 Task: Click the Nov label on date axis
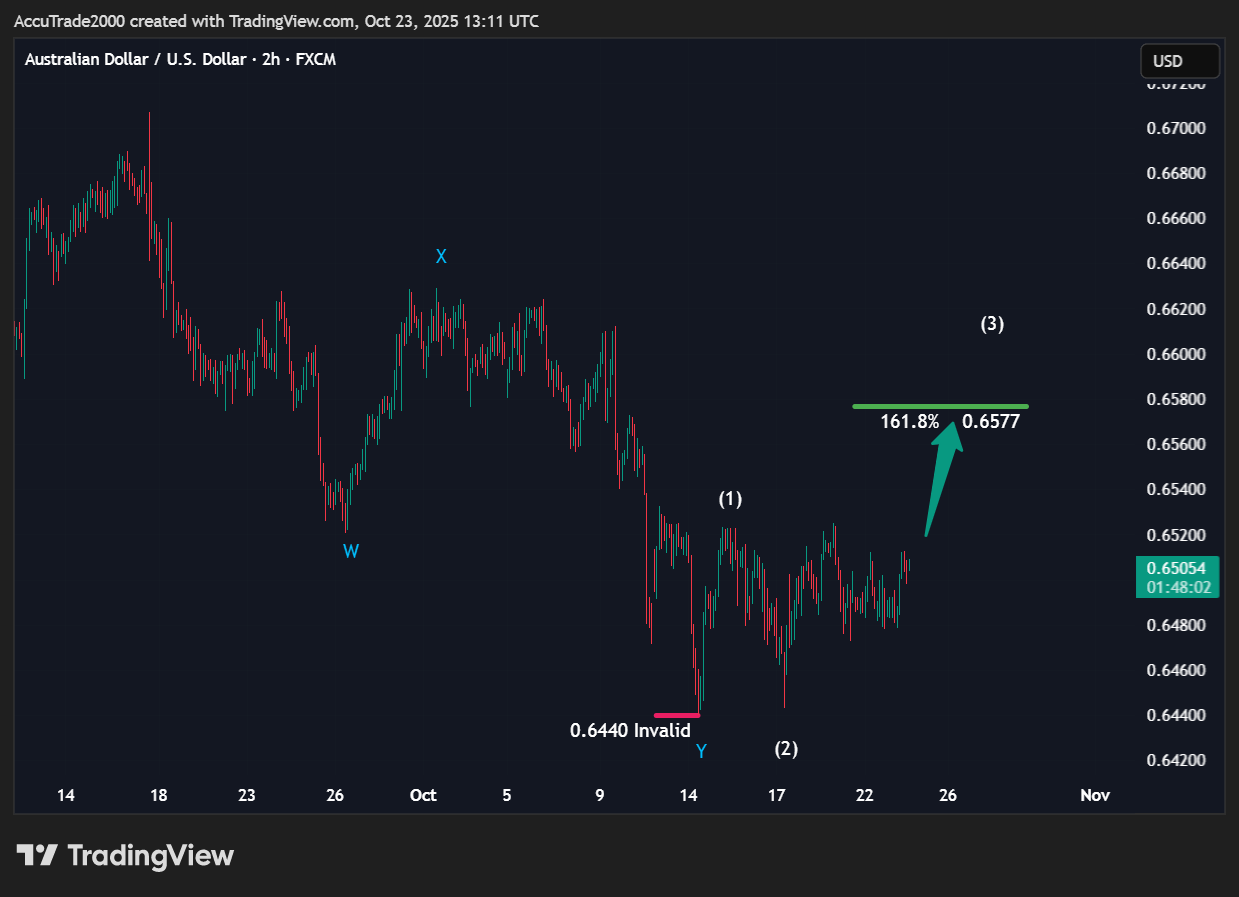[x=1095, y=796]
